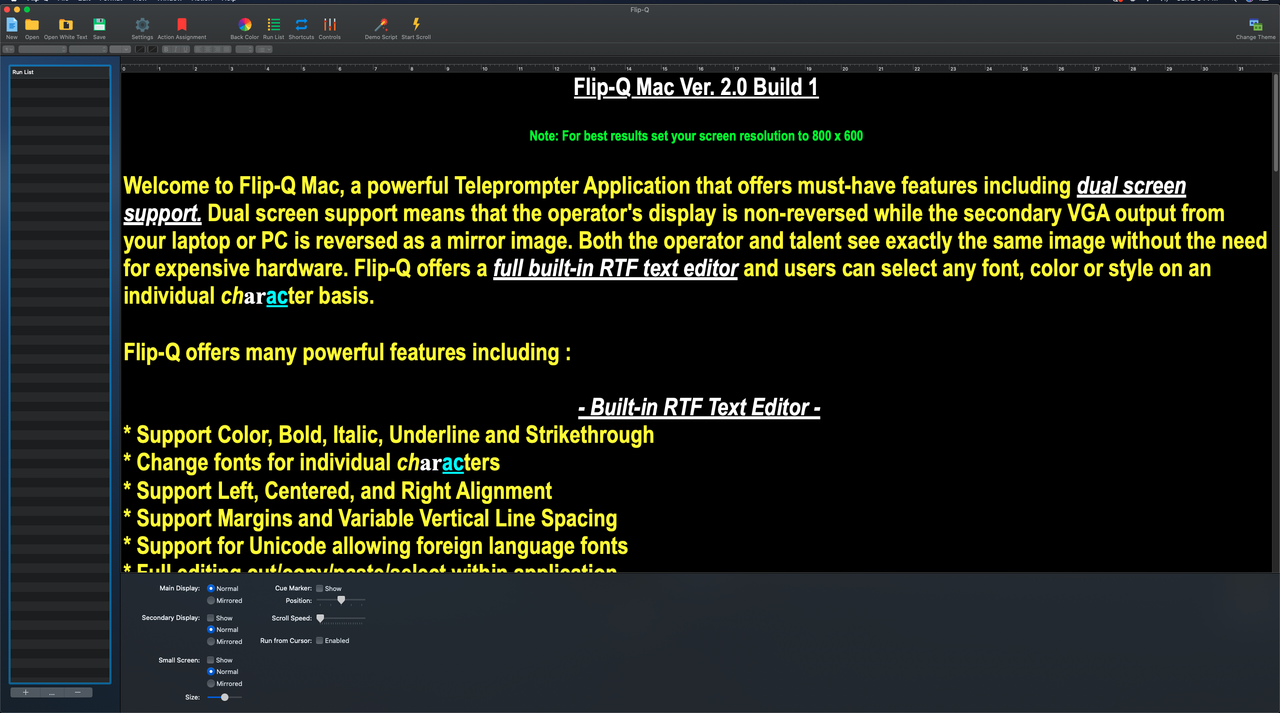Open White Text file from toolbar
Image resolution: width=1280 pixels, height=713 pixels.
tap(66, 25)
